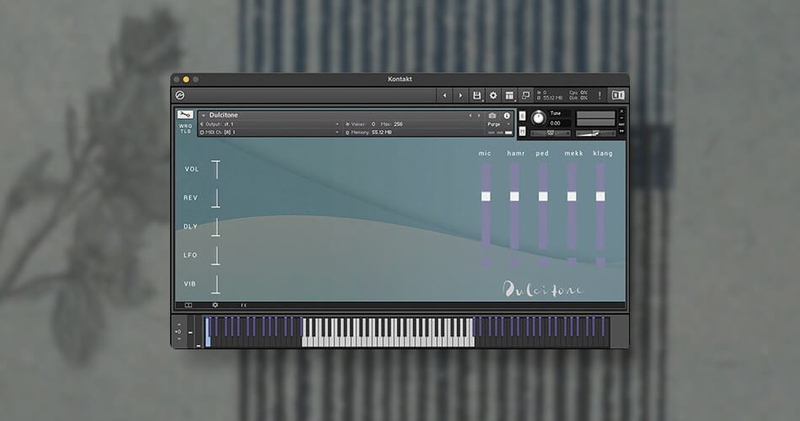This screenshot has height=421, width=800.
Task: Open the save floppy disk menu
Action: coord(477,95)
